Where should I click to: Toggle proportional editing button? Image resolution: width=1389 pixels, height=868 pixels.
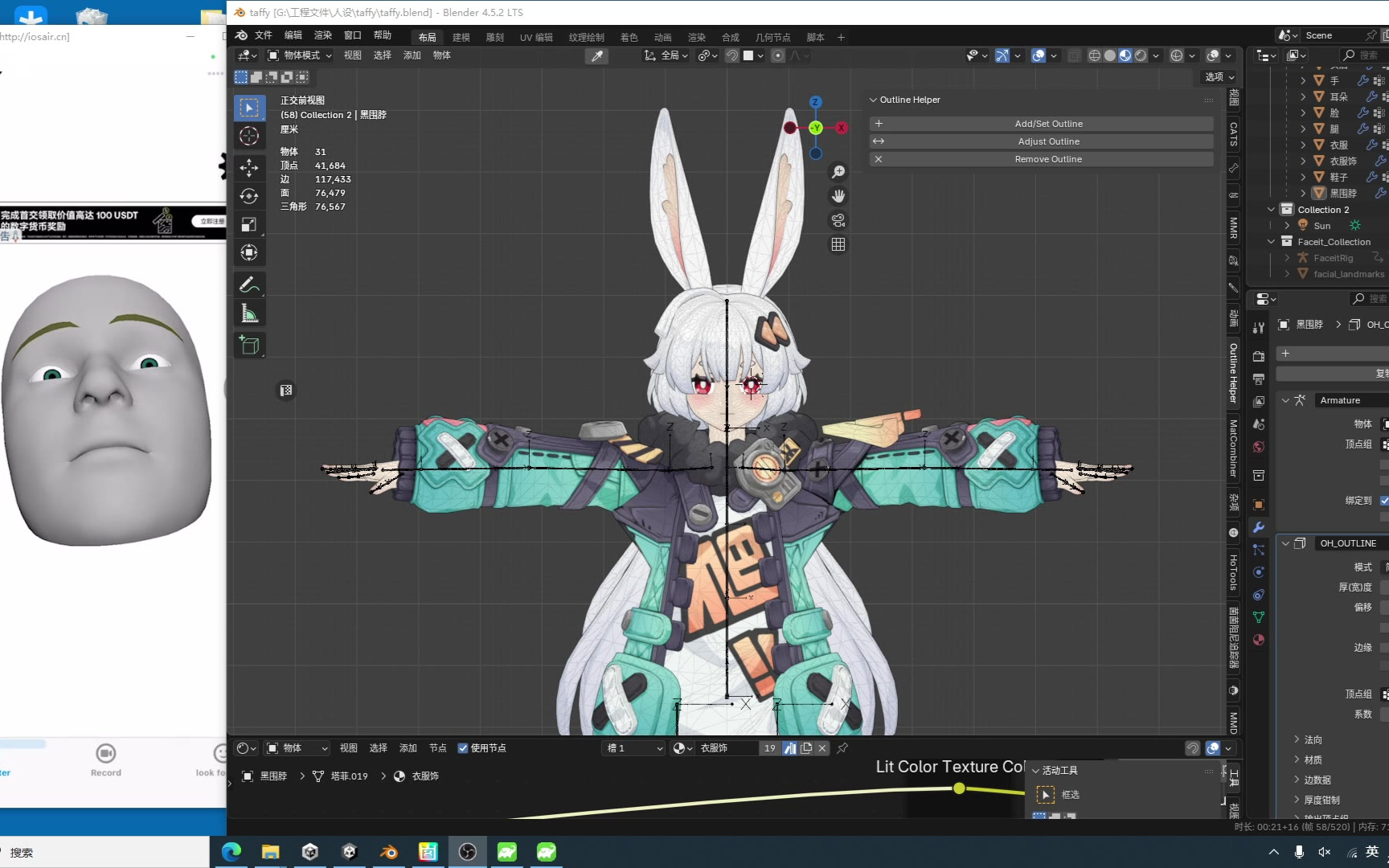[777, 55]
